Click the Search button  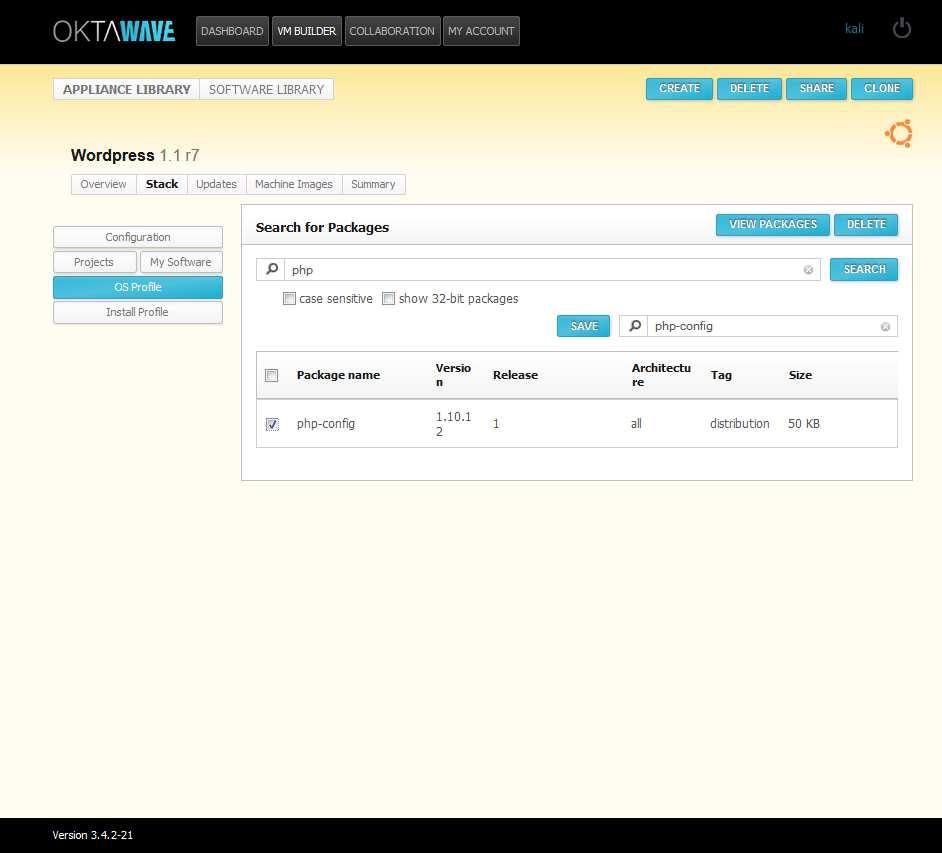point(864,269)
